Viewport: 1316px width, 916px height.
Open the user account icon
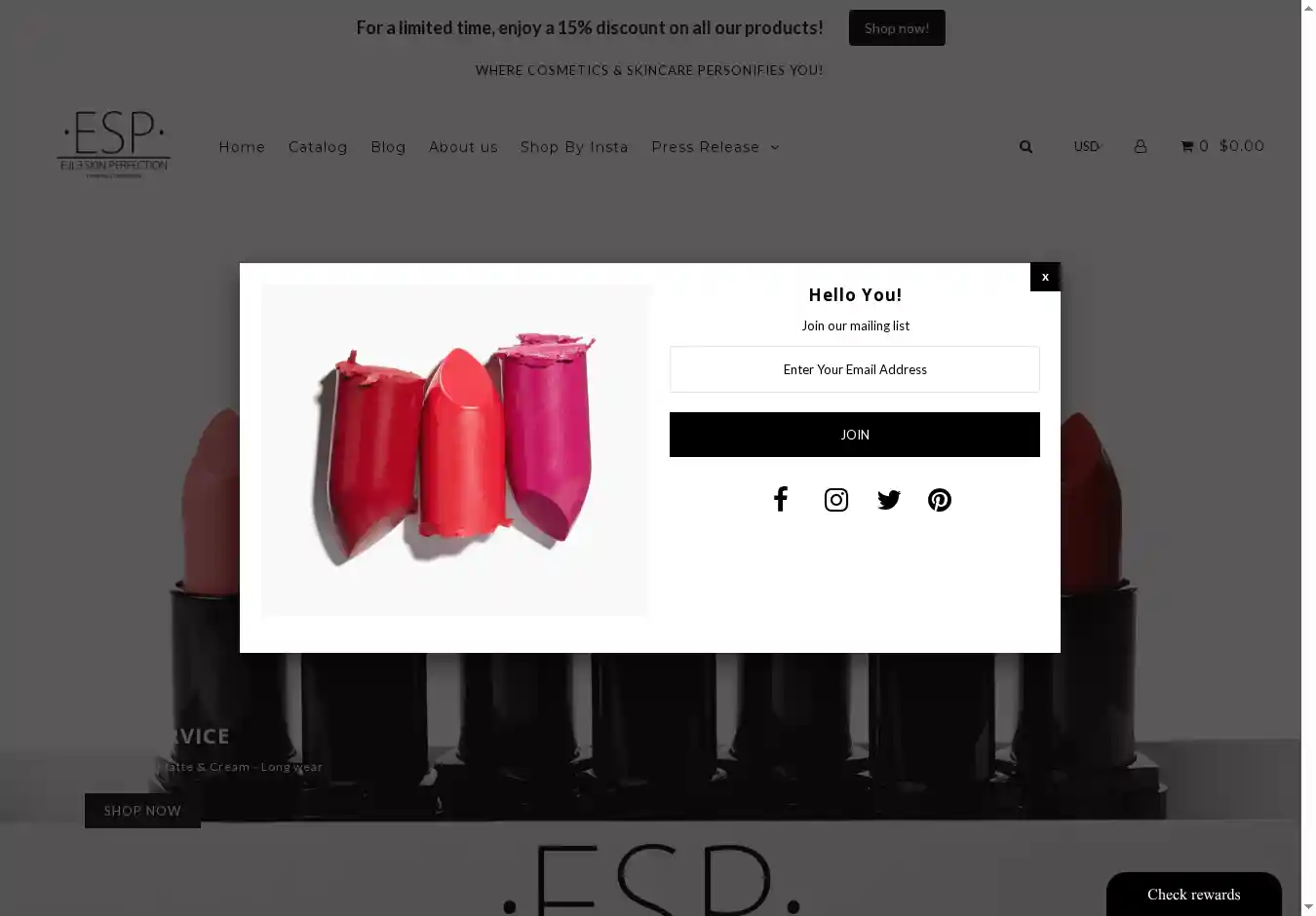pos(1141,146)
